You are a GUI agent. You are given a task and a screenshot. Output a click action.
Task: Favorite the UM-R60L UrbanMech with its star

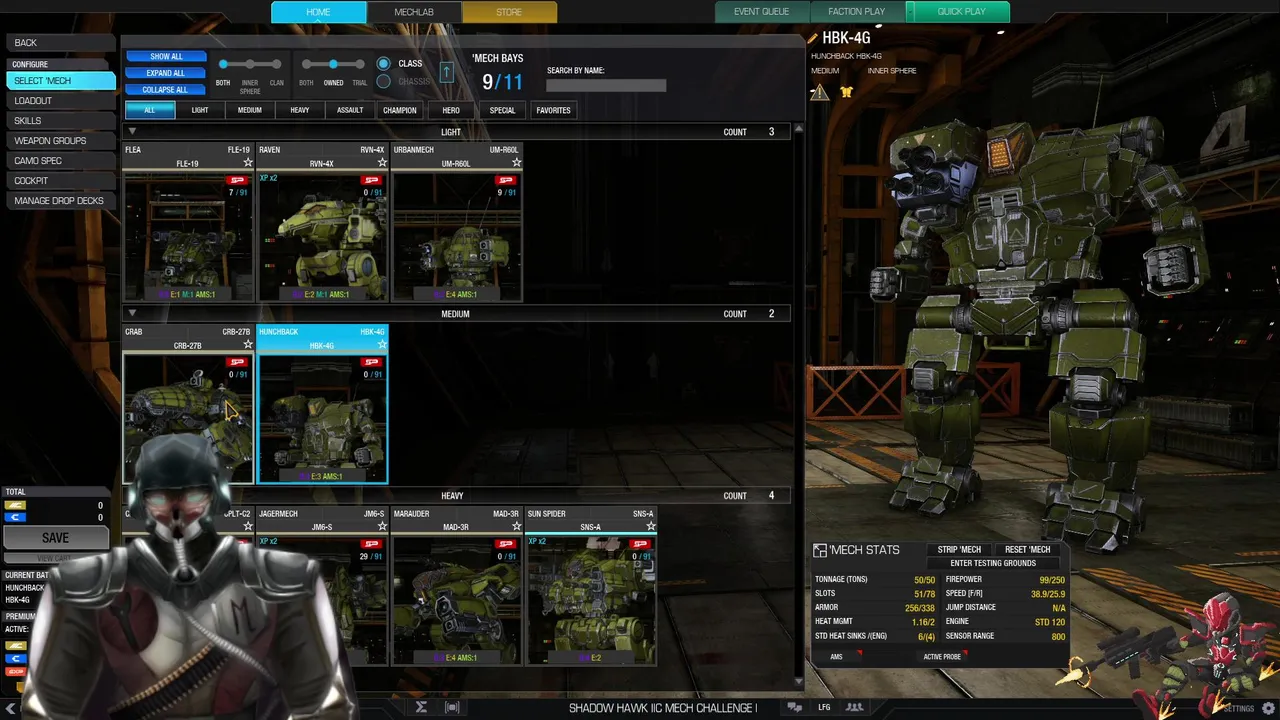516,162
